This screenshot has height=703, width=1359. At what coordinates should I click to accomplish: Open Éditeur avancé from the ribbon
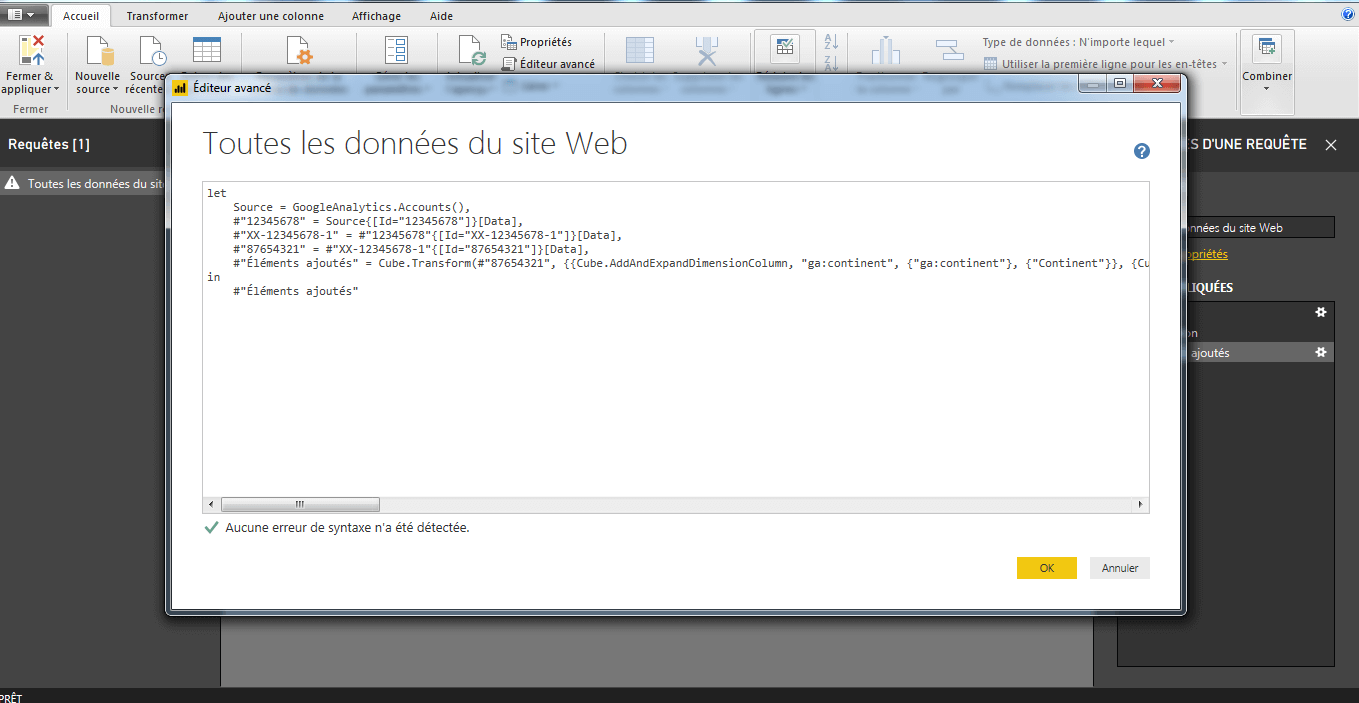tap(548, 63)
